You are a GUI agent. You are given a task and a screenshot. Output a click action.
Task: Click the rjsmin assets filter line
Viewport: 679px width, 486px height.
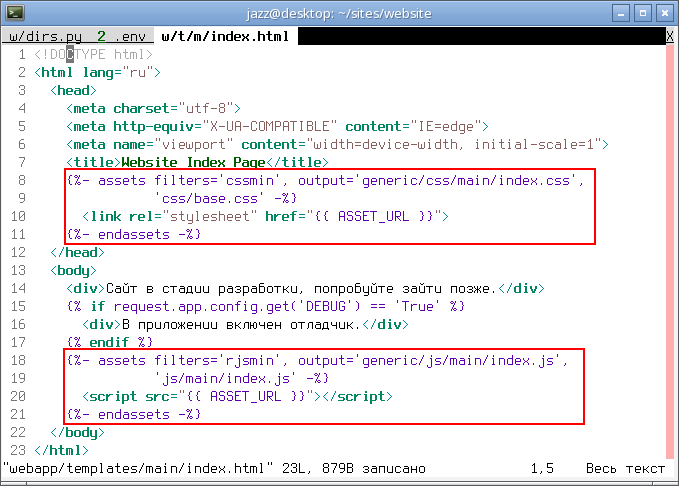(x=317, y=361)
